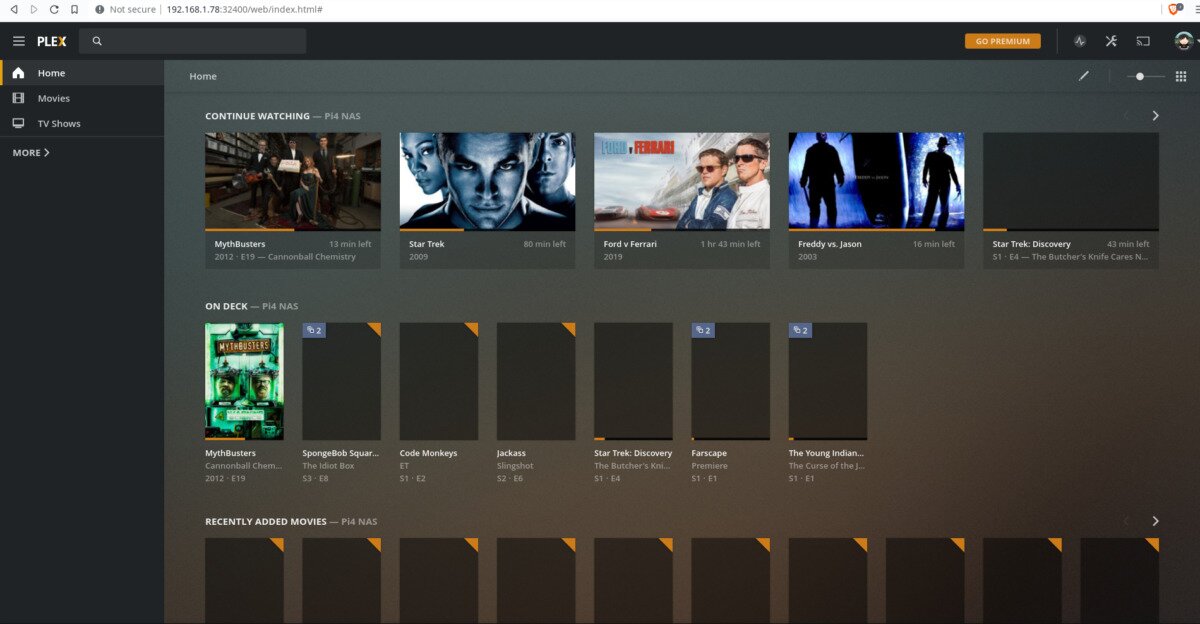Select Movies in the sidebar
The width and height of the screenshot is (1200, 624).
click(x=54, y=98)
